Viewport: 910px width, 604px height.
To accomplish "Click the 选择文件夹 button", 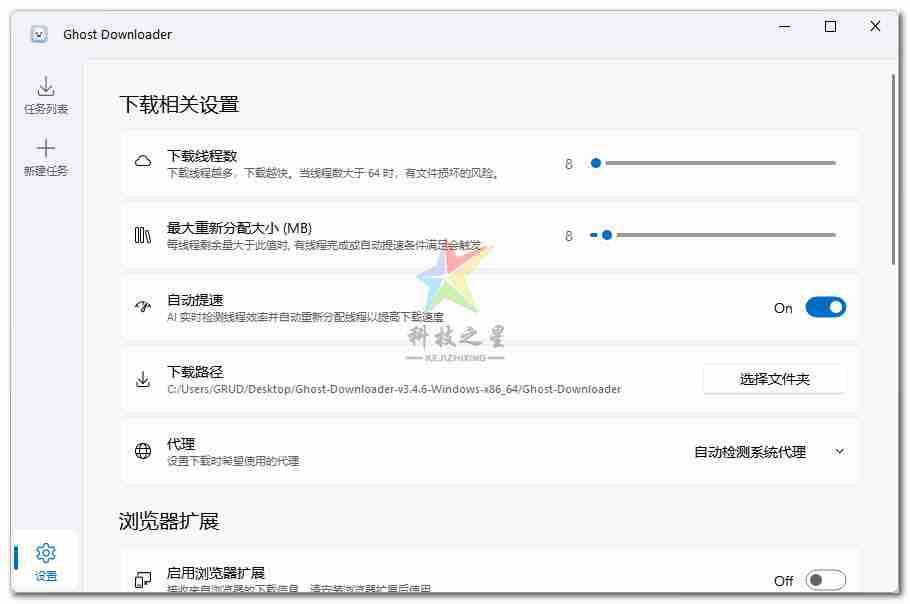I will (774, 379).
